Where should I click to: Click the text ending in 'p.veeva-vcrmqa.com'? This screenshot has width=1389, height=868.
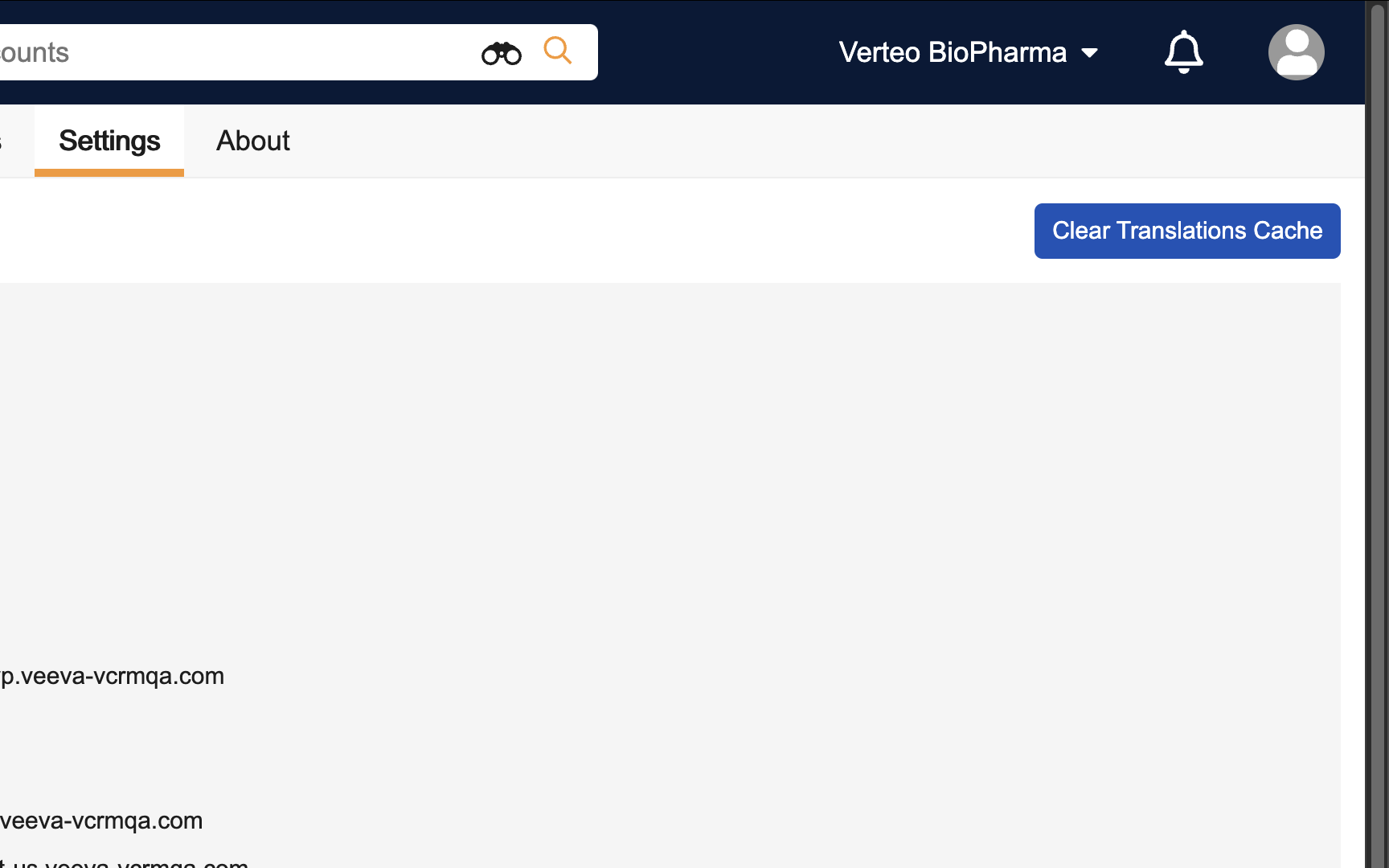pyautogui.click(x=112, y=676)
